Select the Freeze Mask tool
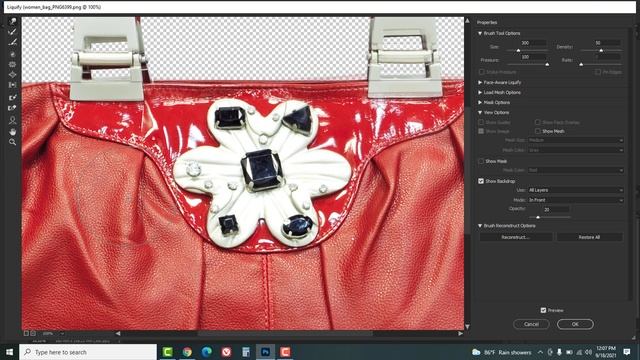640x360 pixels. pyautogui.click(x=13, y=97)
